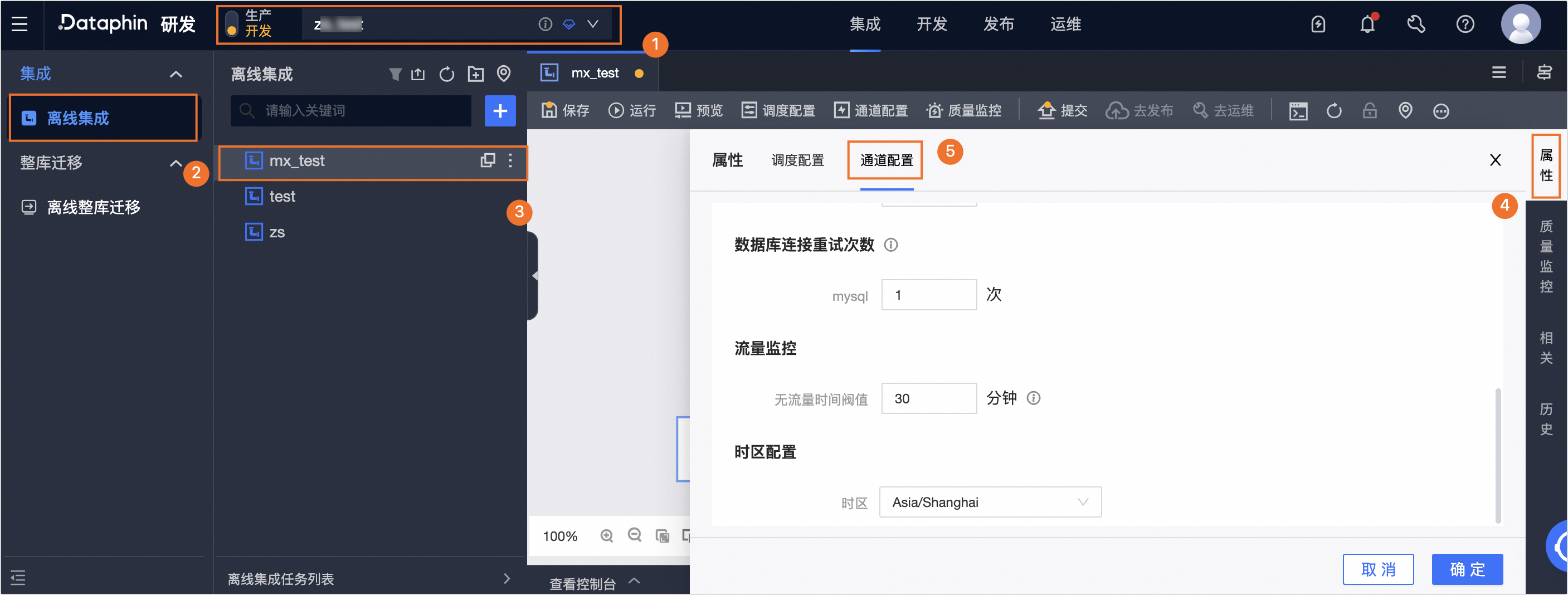Edit the mysql retry count field

[x=929, y=295]
